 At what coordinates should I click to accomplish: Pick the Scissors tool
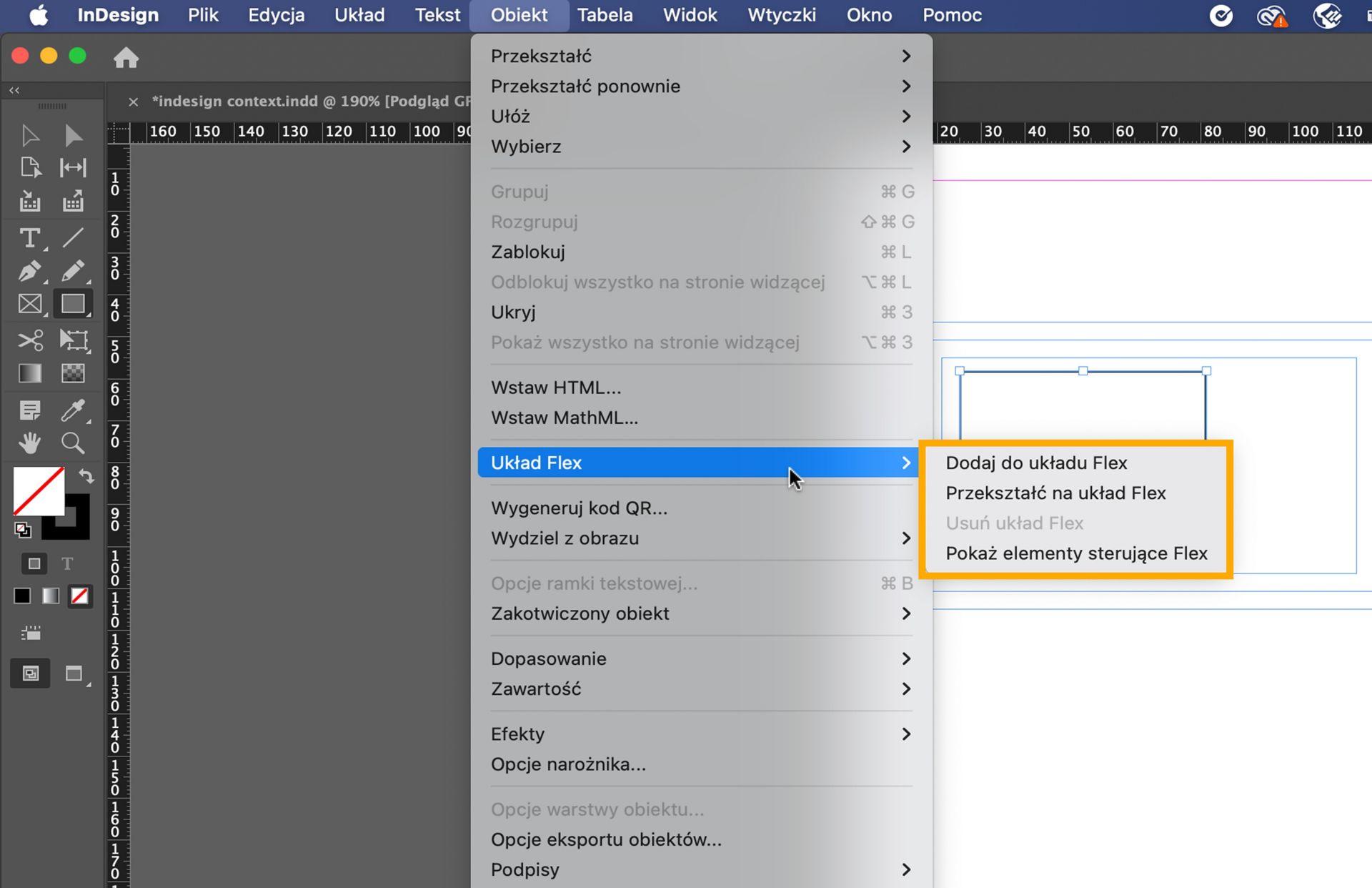point(29,340)
